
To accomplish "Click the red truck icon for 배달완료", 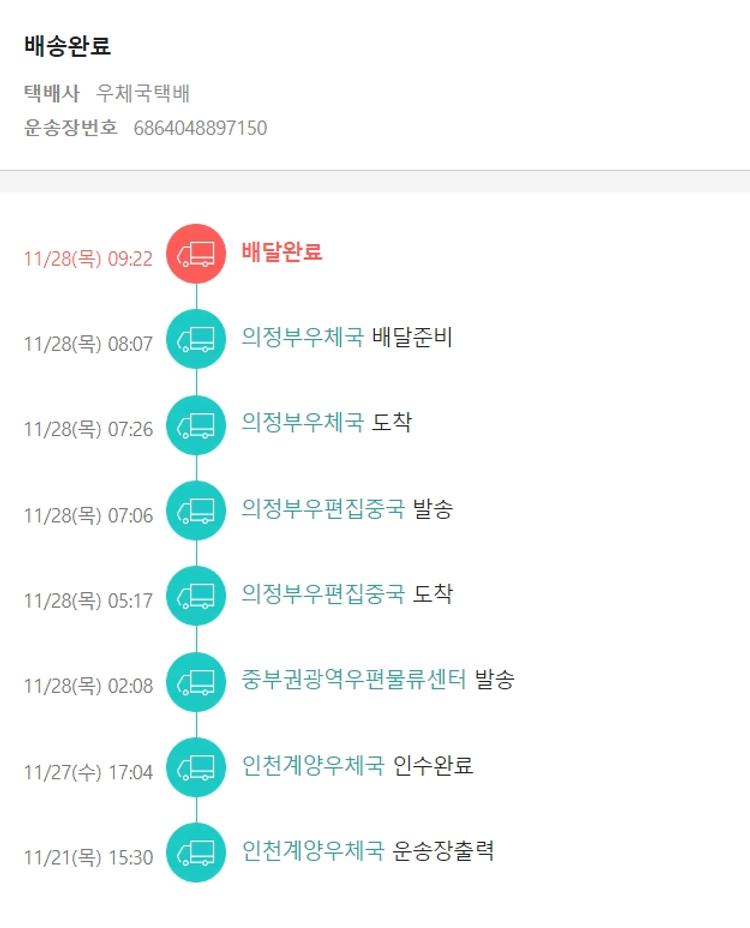I will pyautogui.click(x=196, y=254).
